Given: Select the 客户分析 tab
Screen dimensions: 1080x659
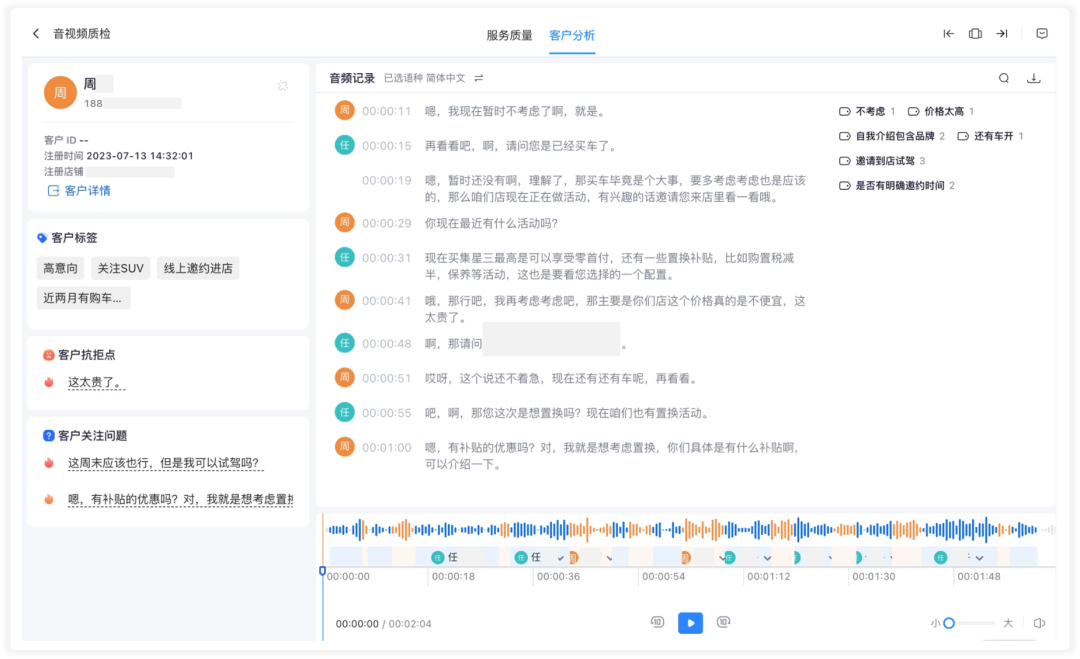Looking at the screenshot, I should pyautogui.click(x=572, y=35).
